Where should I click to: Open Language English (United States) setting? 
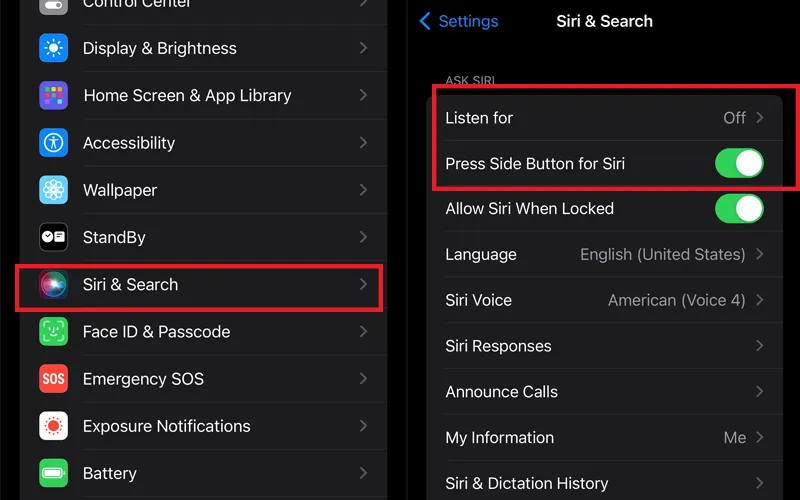pyautogui.click(x=605, y=254)
